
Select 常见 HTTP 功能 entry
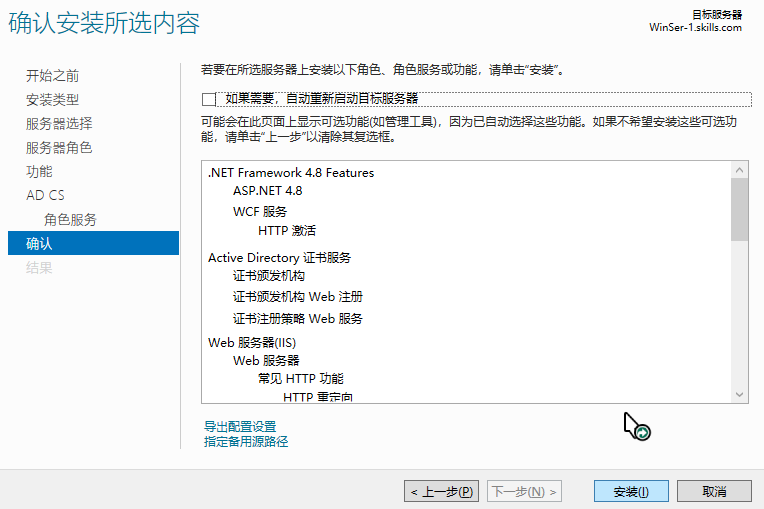[301, 378]
